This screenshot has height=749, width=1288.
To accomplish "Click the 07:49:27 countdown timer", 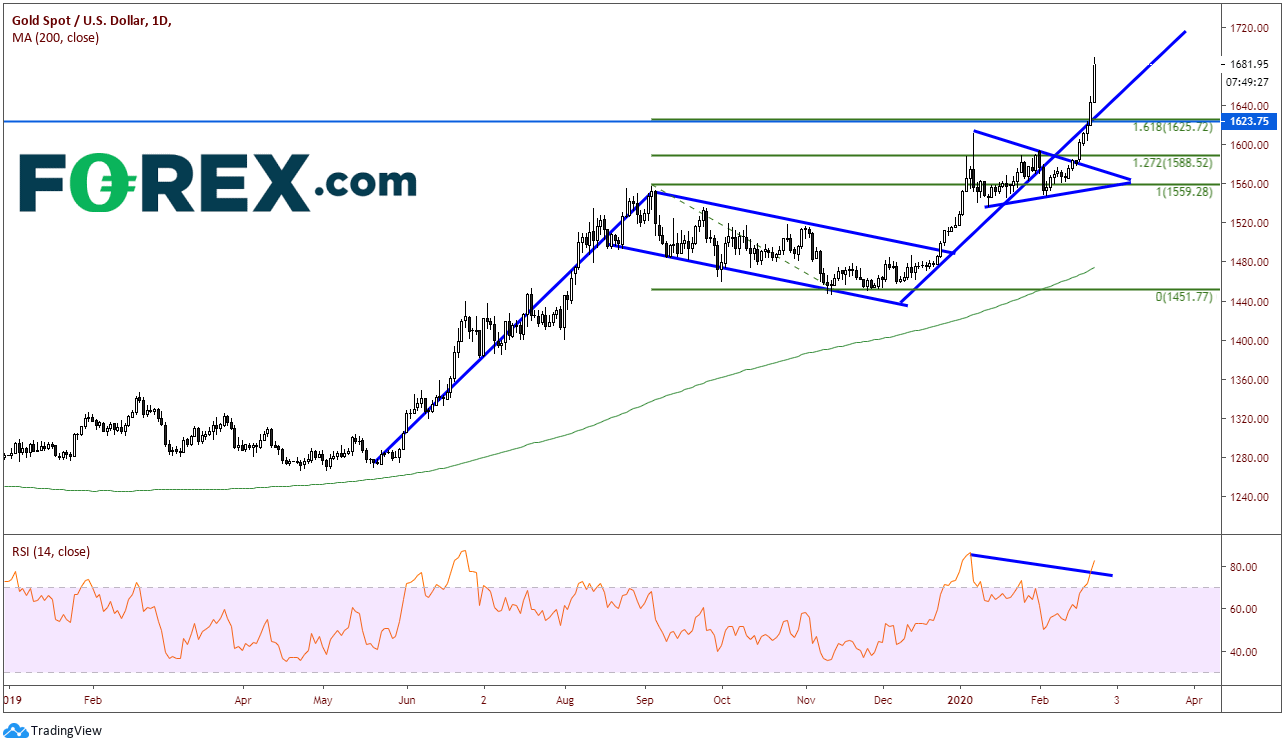I will (x=1249, y=82).
